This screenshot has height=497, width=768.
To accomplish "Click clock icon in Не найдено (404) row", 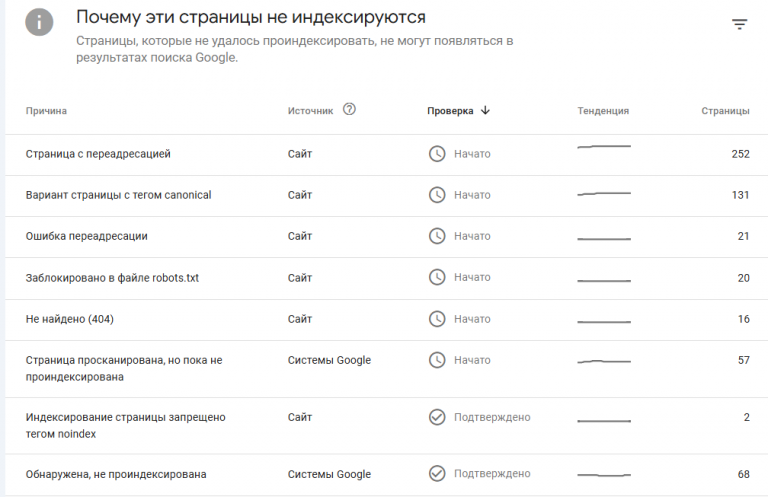I will point(437,319).
